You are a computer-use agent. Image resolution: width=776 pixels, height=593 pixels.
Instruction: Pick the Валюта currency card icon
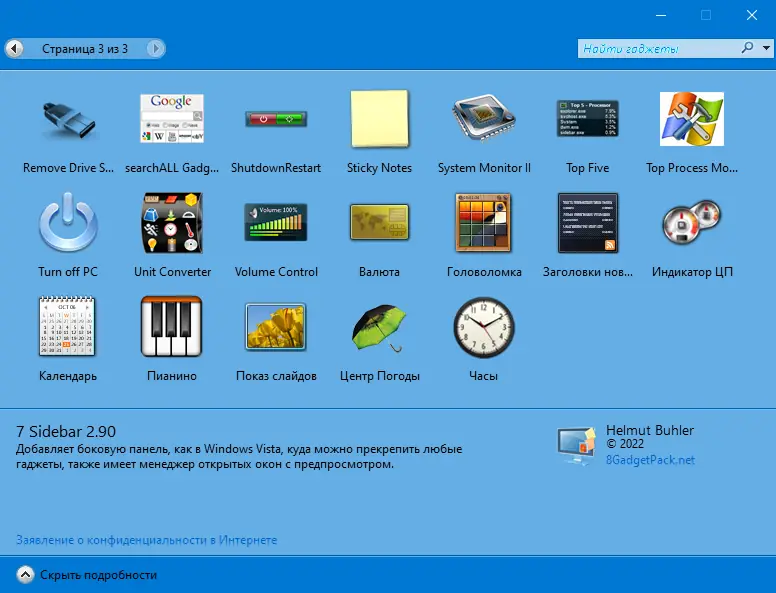tap(380, 222)
